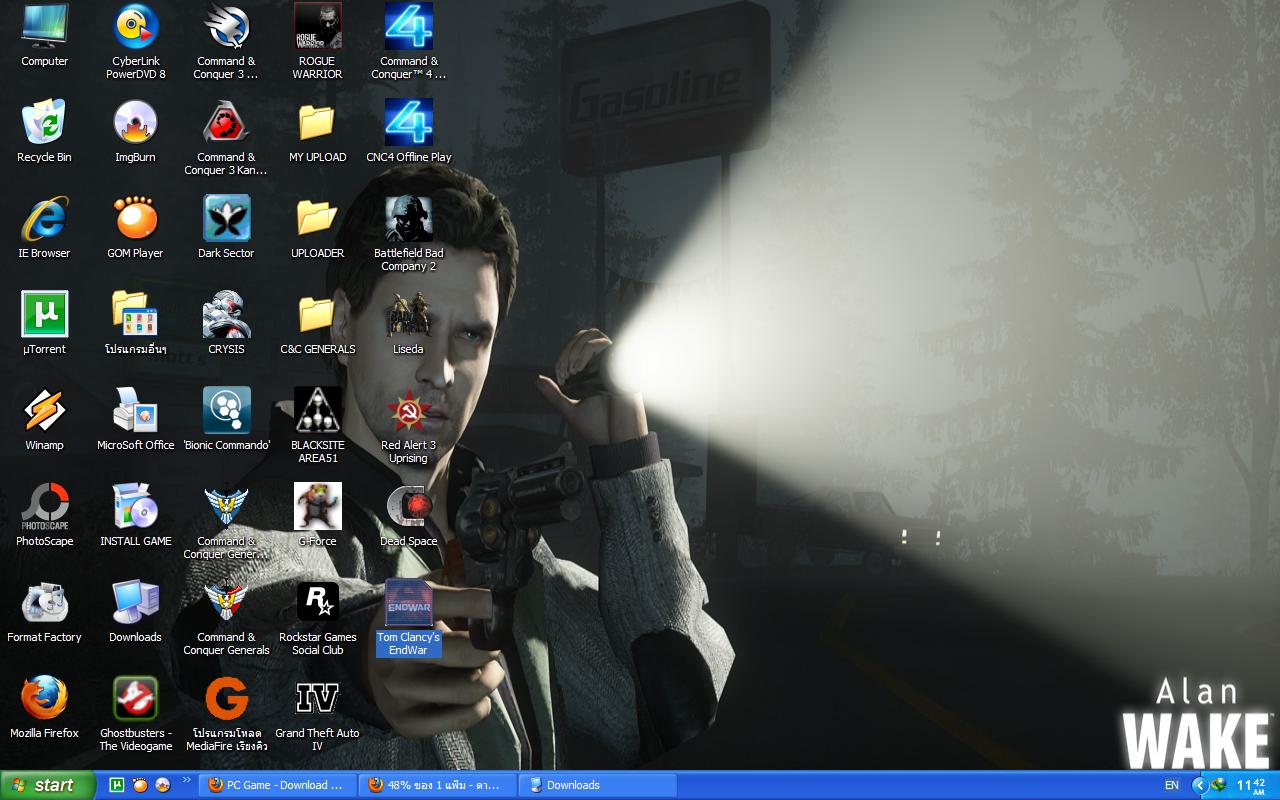
Task: Click the 11:42 AM taskbar clock
Action: coord(1252,785)
